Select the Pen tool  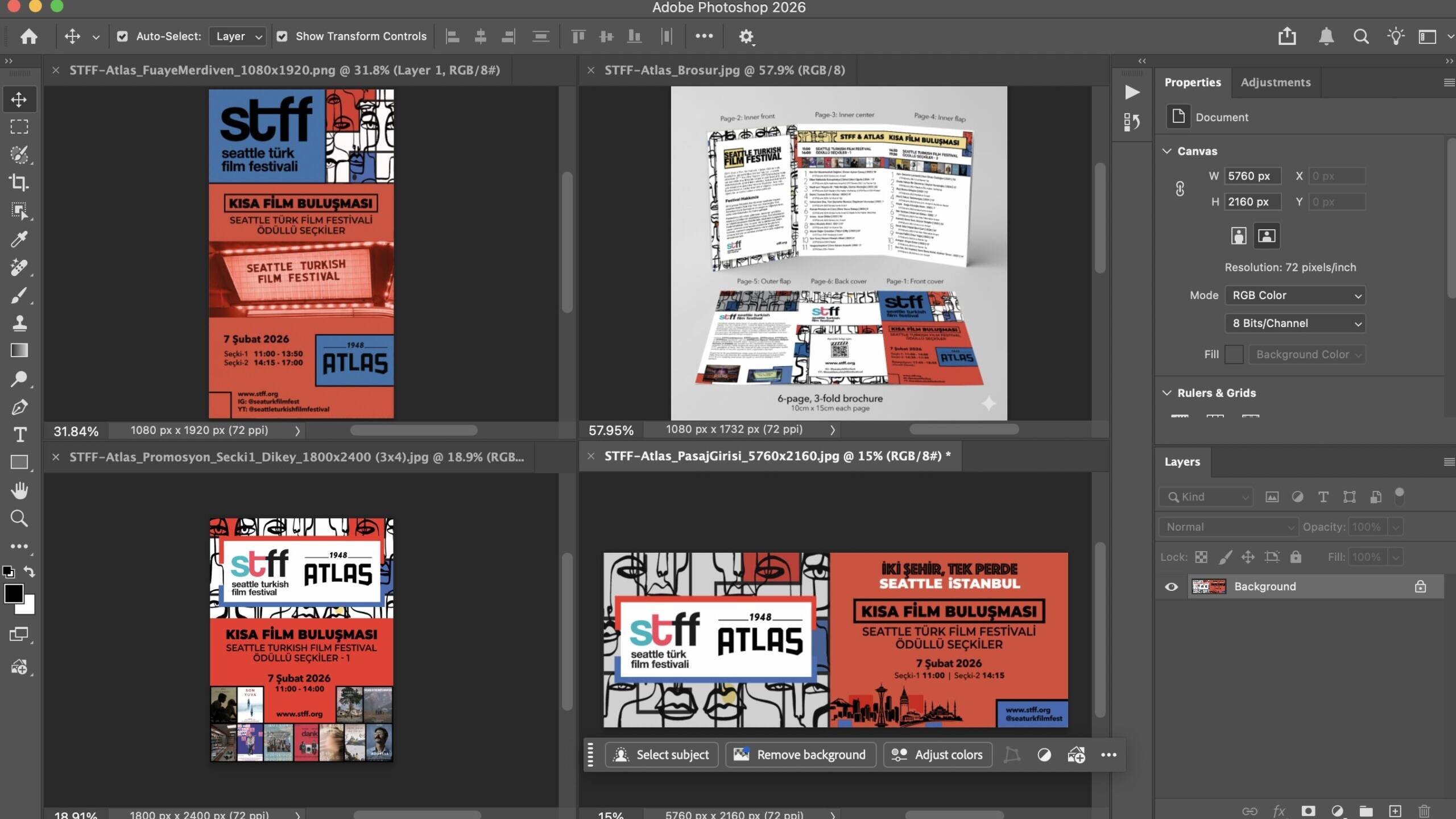(x=19, y=407)
